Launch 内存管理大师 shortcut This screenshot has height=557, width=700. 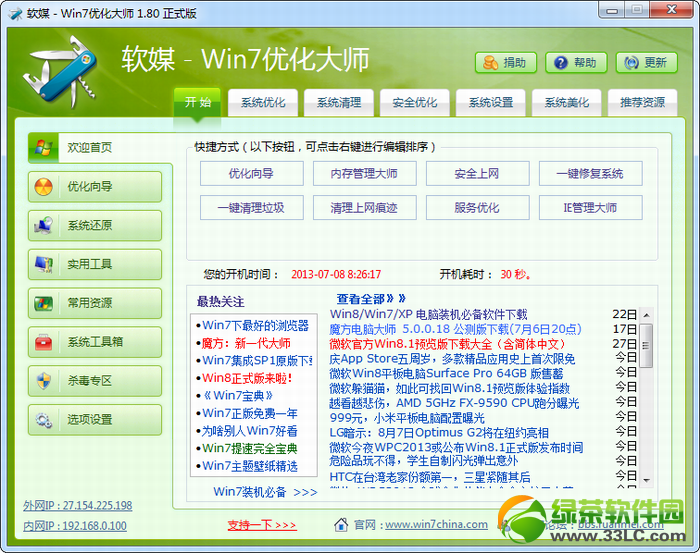pyautogui.click(x=365, y=174)
